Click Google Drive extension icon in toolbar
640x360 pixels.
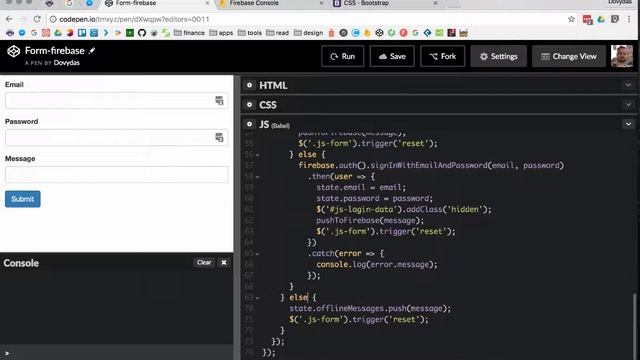[x=601, y=19]
